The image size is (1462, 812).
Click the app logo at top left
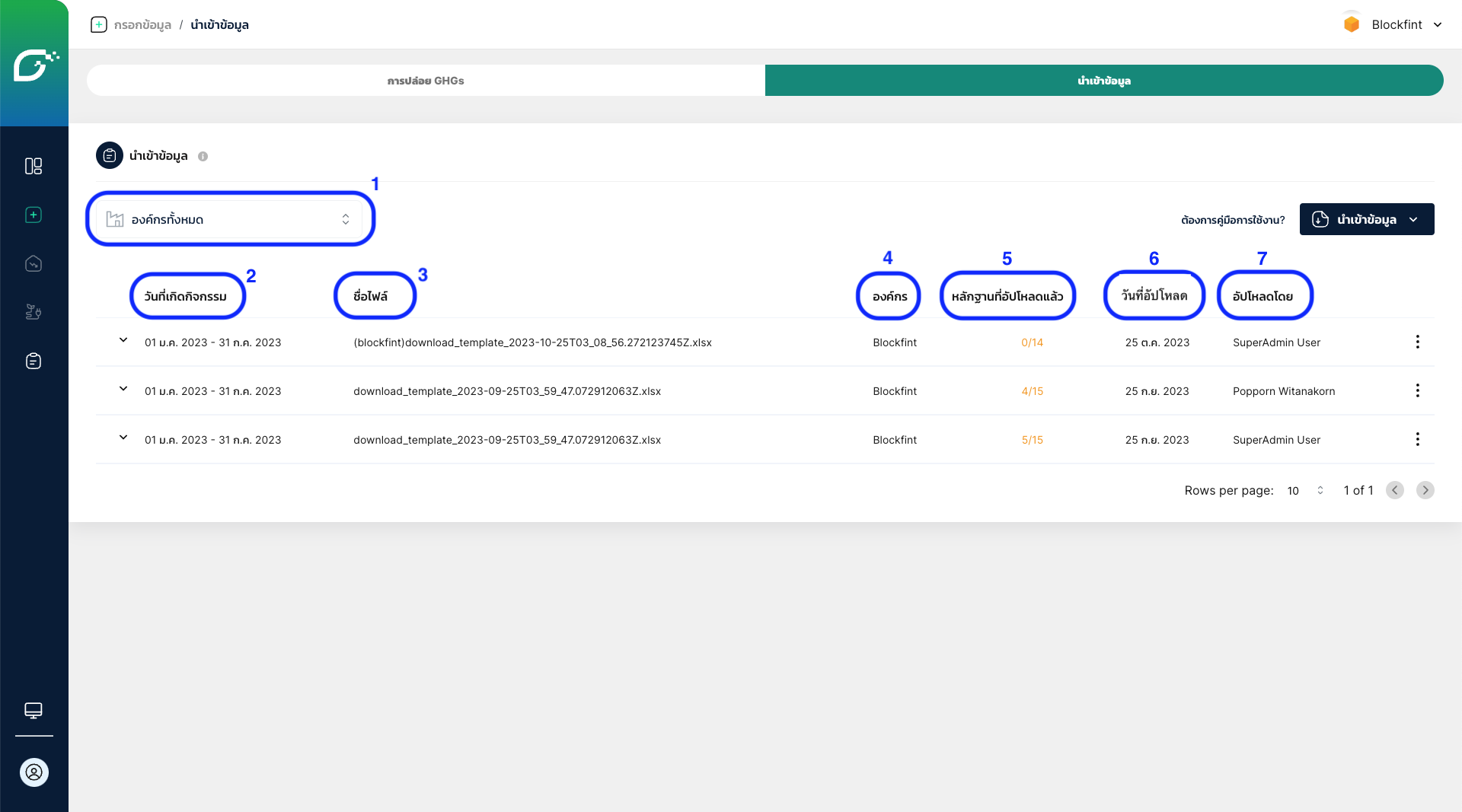click(34, 65)
